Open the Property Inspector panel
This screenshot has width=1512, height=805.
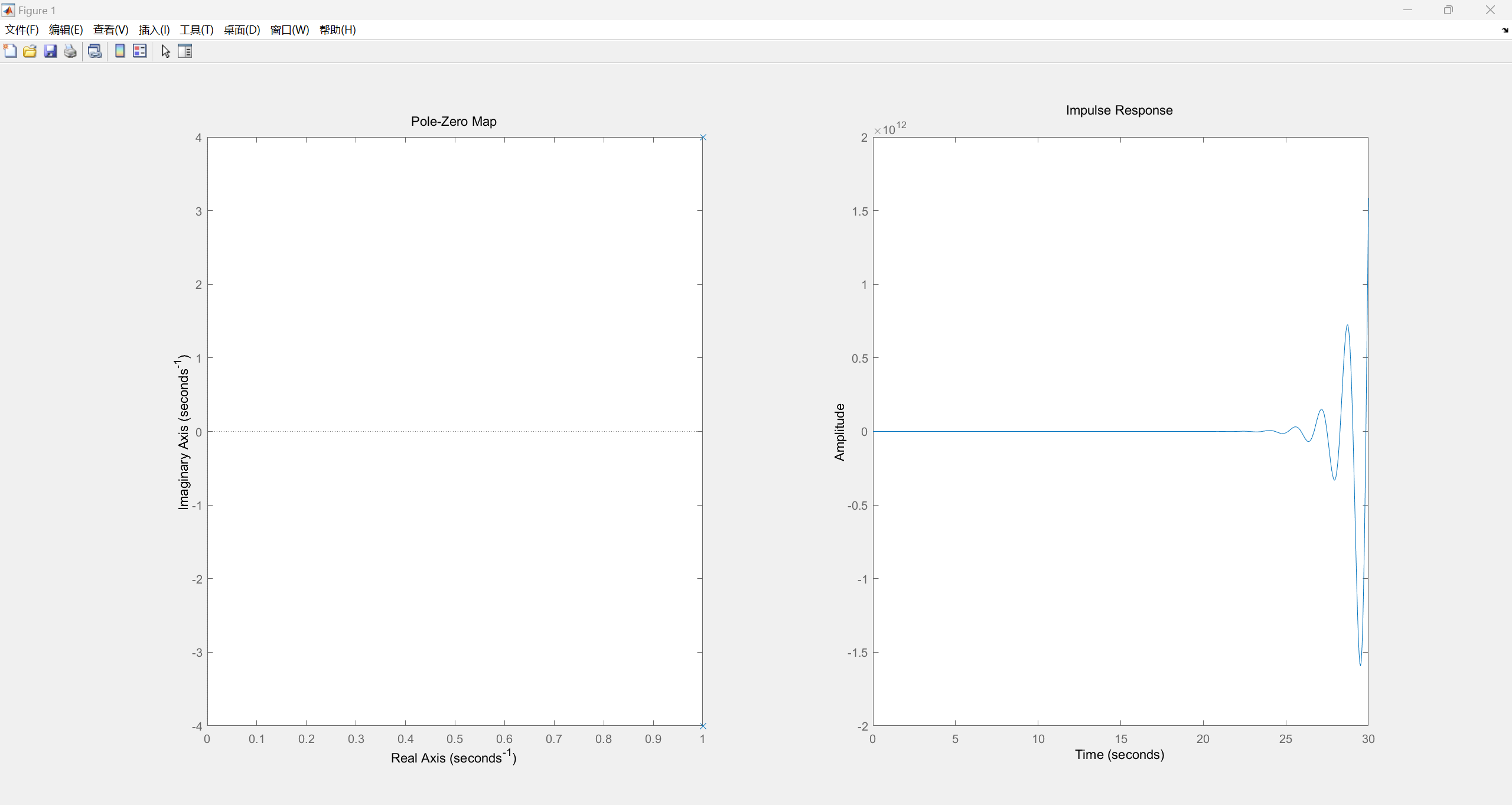pyautogui.click(x=185, y=51)
